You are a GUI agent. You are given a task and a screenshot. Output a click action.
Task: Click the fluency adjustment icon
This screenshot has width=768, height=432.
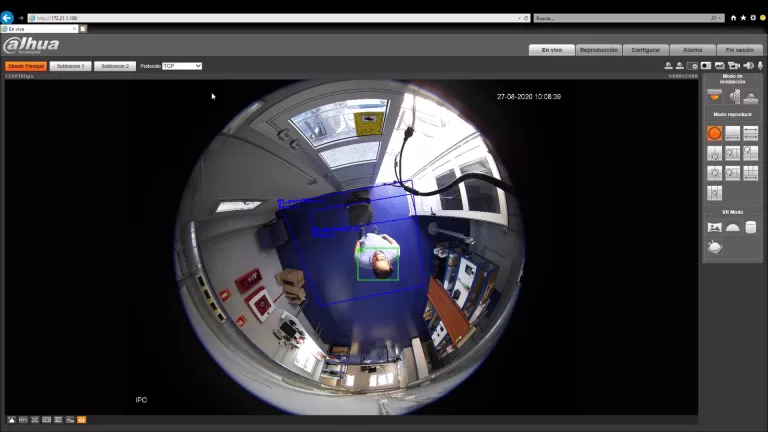click(58, 420)
